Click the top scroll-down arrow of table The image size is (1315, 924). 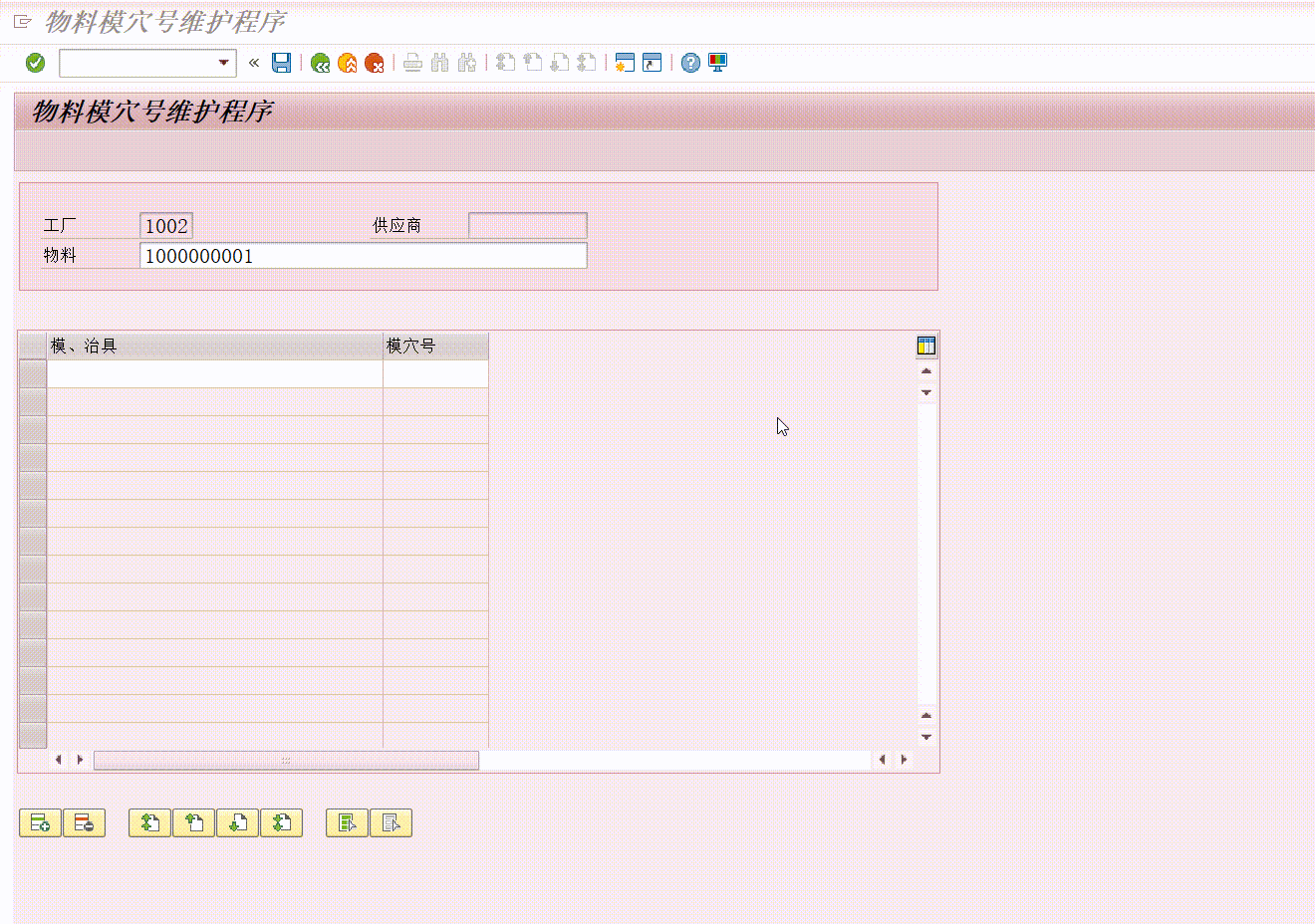[926, 392]
